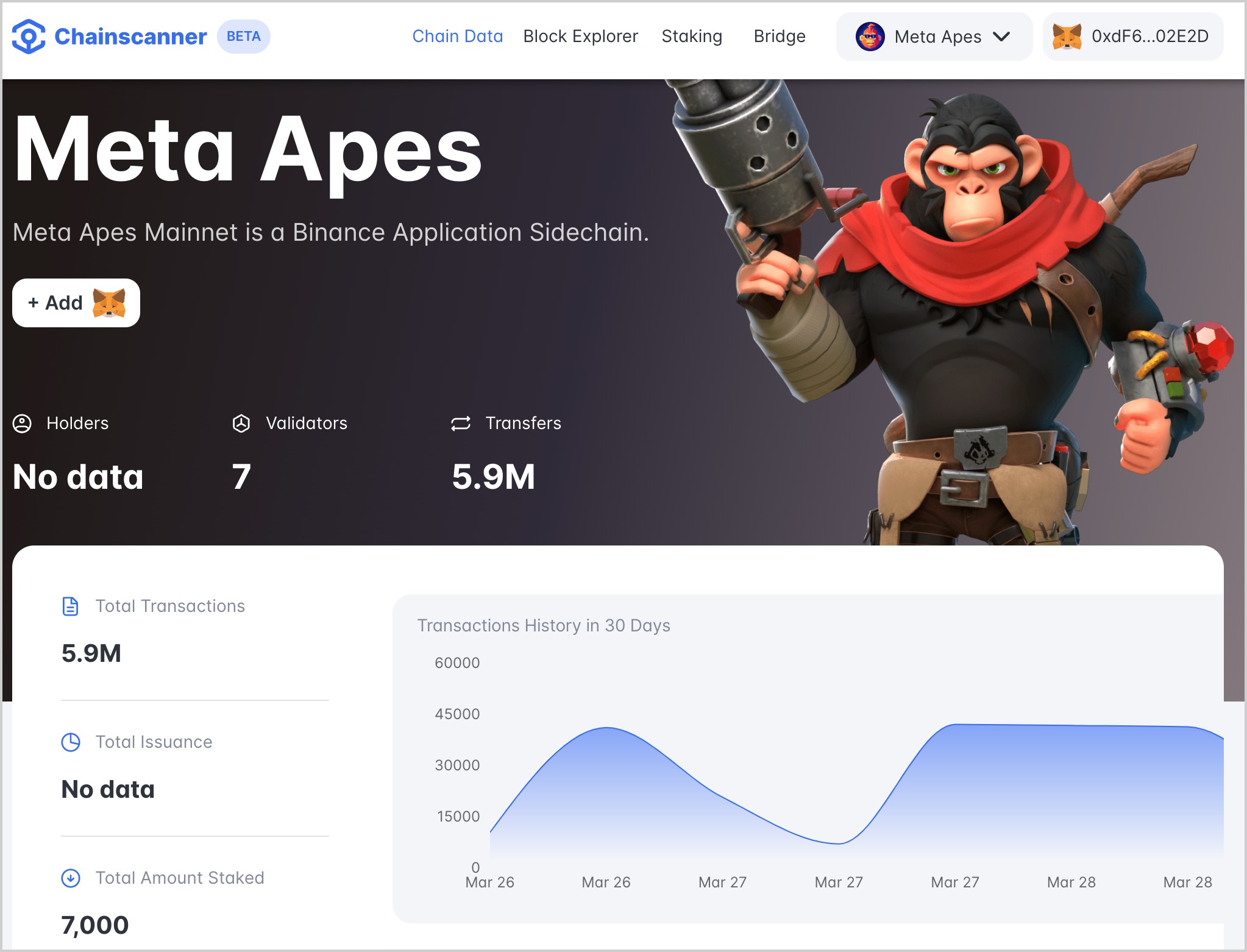Click the Holders person icon
The width and height of the screenshot is (1247, 952).
pyautogui.click(x=22, y=424)
